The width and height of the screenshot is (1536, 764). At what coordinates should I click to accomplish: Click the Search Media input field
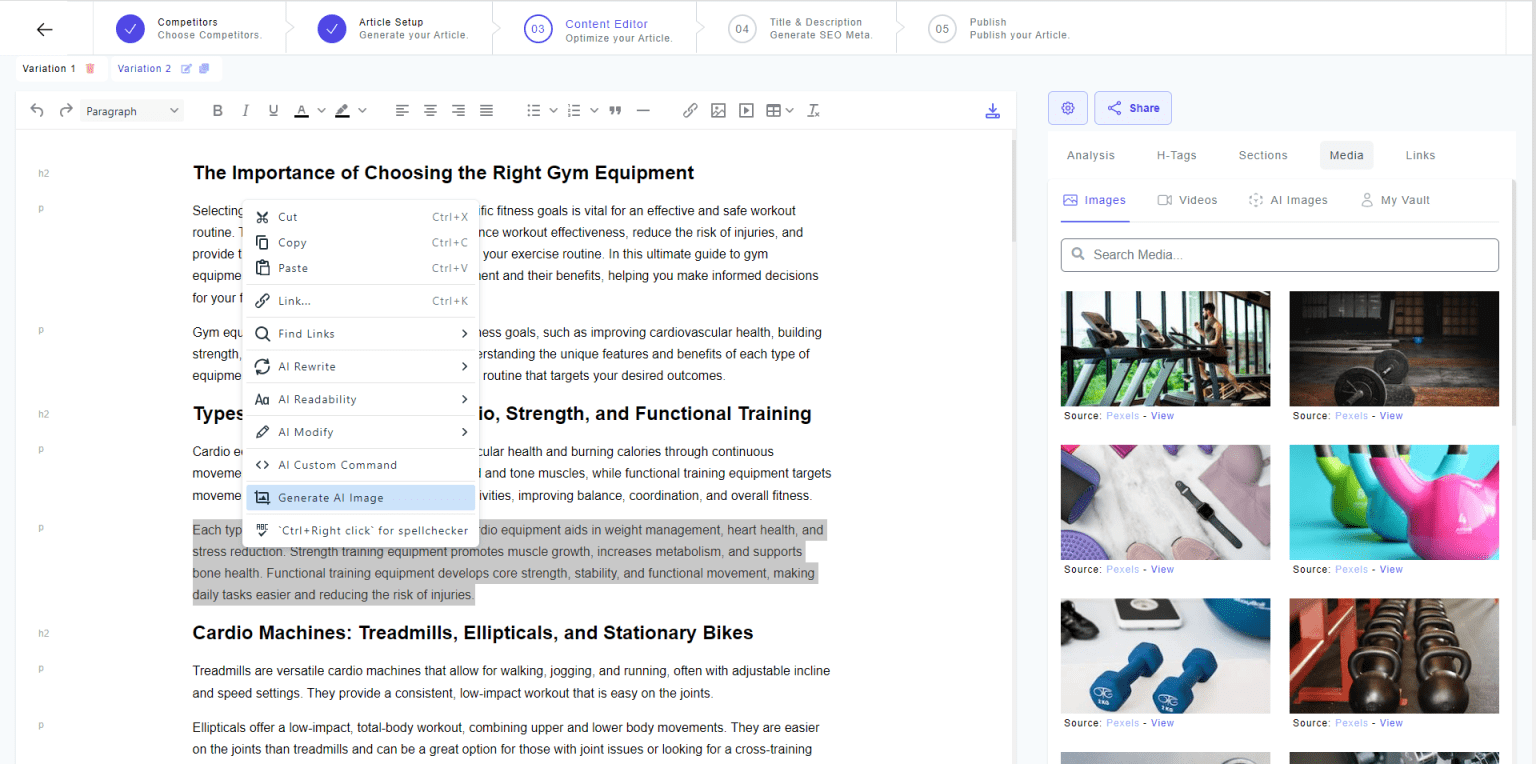coord(1280,255)
